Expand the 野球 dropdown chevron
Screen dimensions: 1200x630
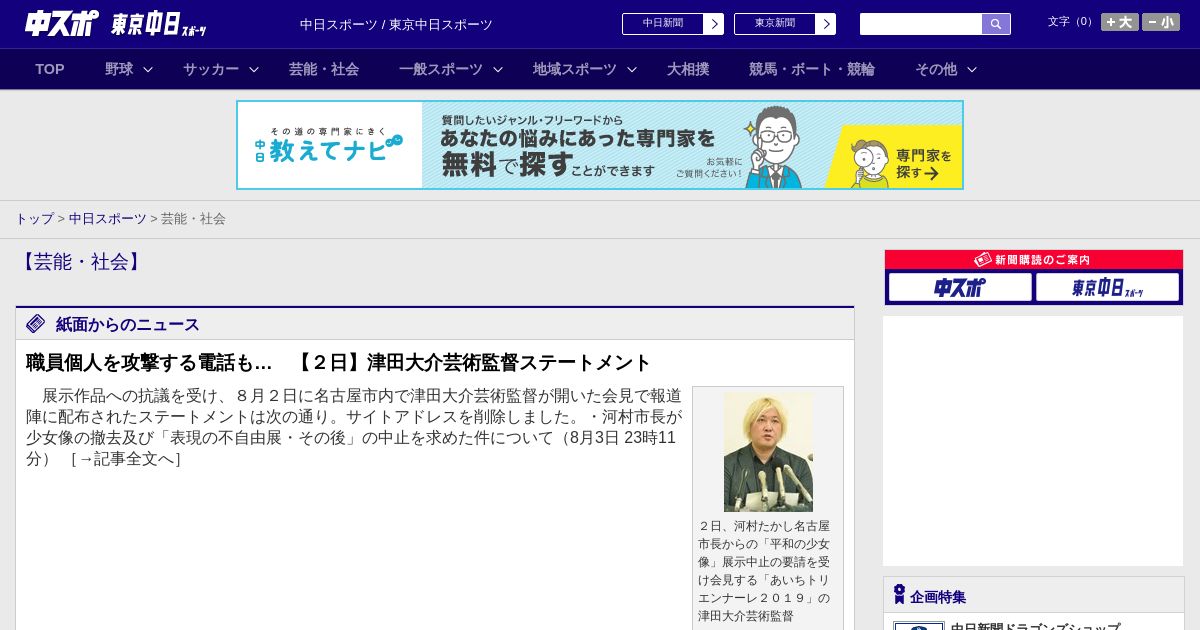[148, 69]
